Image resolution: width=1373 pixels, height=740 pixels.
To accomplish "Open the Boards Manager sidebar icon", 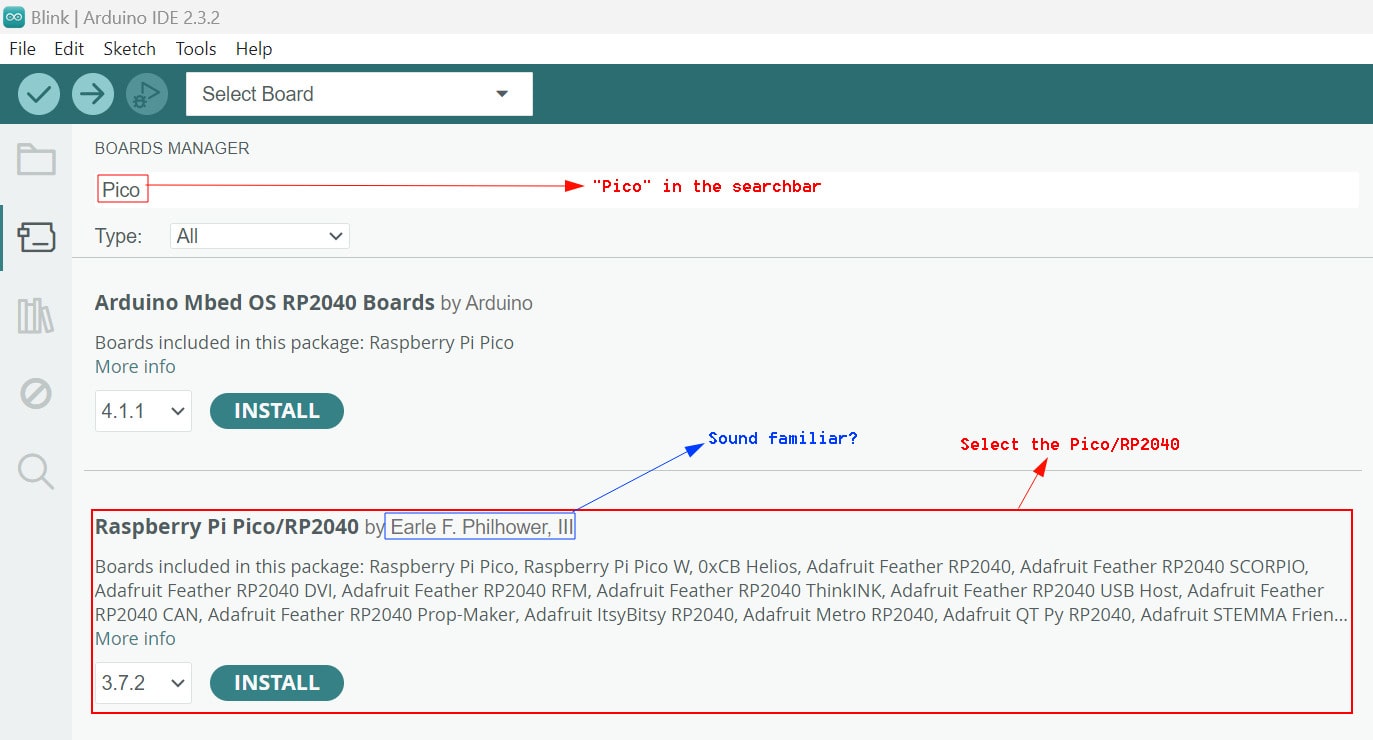I will pyautogui.click(x=36, y=237).
